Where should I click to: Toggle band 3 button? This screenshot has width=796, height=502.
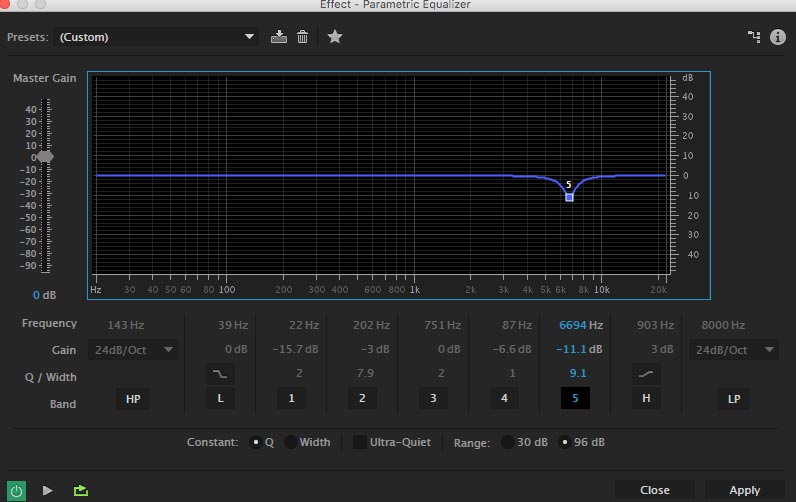pos(434,398)
